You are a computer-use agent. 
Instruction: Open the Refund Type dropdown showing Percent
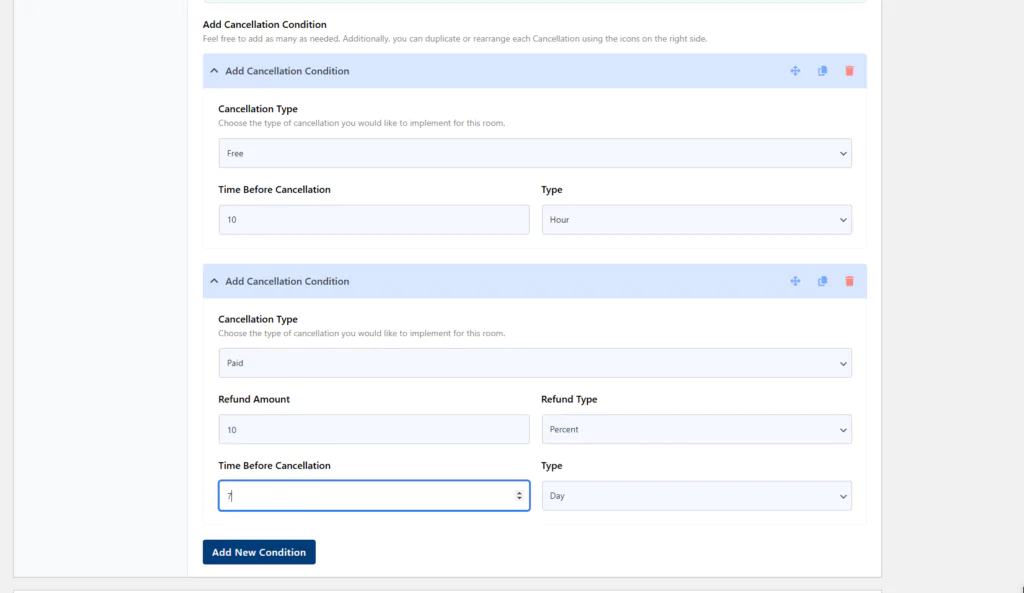click(696, 429)
